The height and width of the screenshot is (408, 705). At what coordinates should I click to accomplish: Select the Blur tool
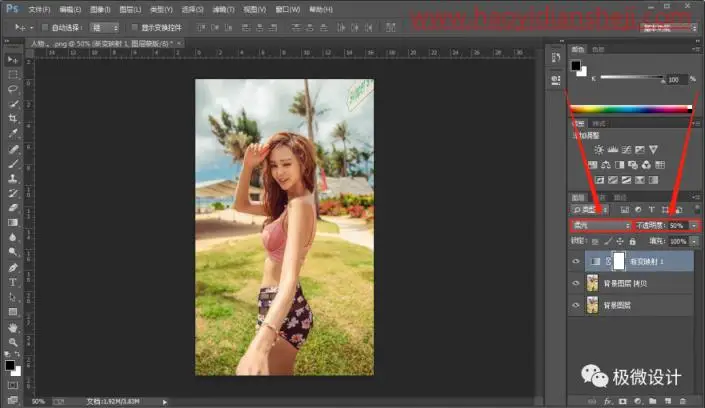(13, 237)
